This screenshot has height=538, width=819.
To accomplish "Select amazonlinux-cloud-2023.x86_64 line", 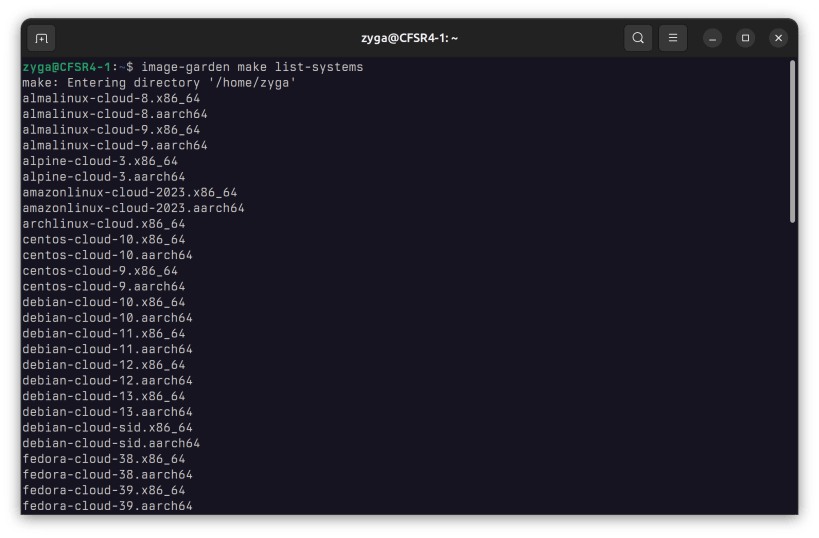I will 130,193.
